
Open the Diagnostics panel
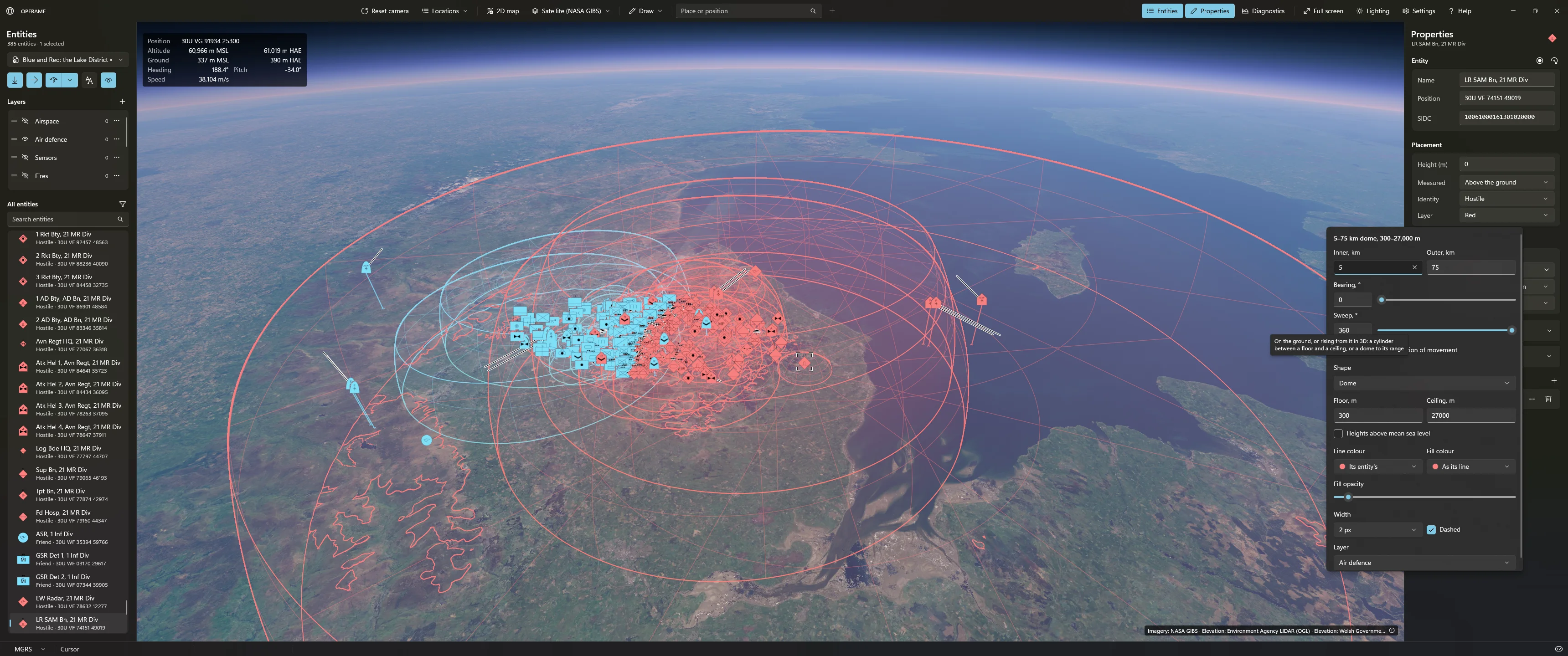[1263, 11]
